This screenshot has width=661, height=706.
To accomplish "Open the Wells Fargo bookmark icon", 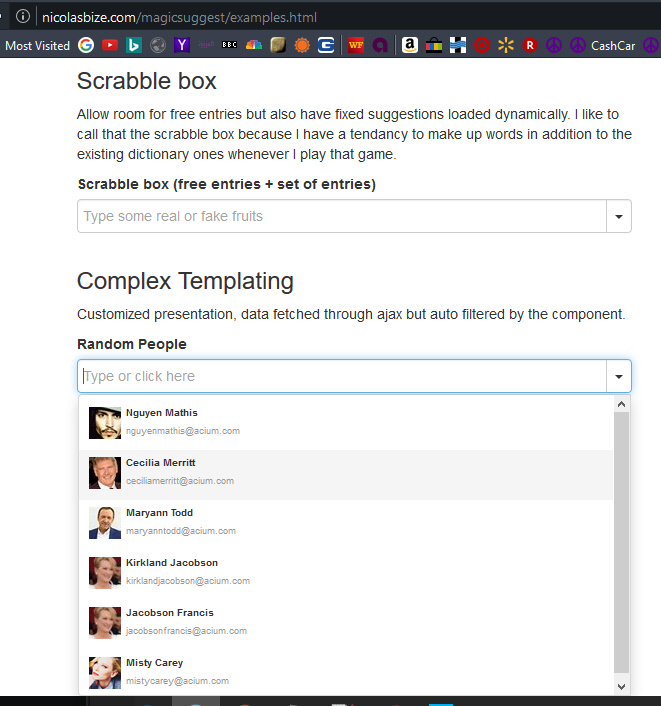I will [355, 45].
